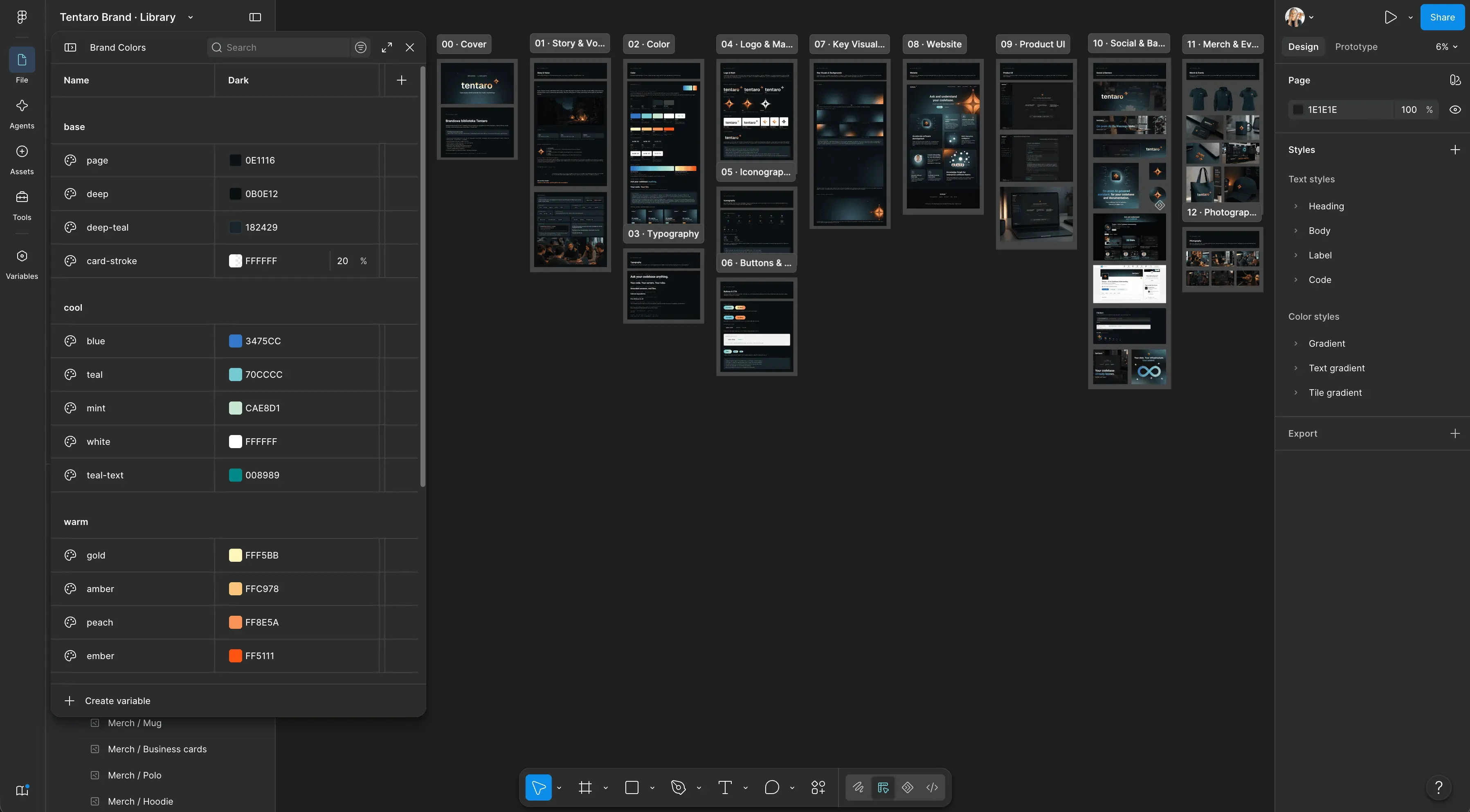Open the Actions components tool
This screenshot has height=812, width=1470.
(818, 787)
